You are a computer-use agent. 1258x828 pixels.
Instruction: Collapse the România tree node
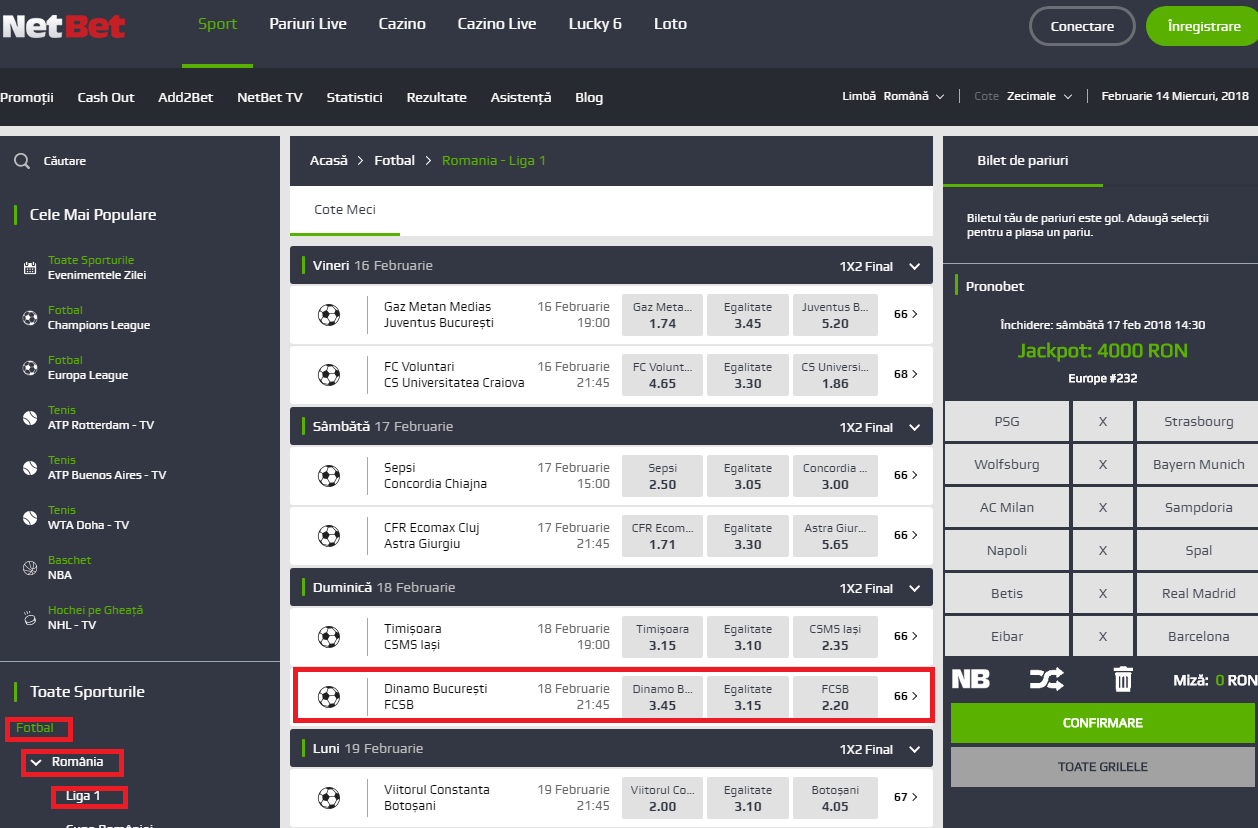click(36, 762)
